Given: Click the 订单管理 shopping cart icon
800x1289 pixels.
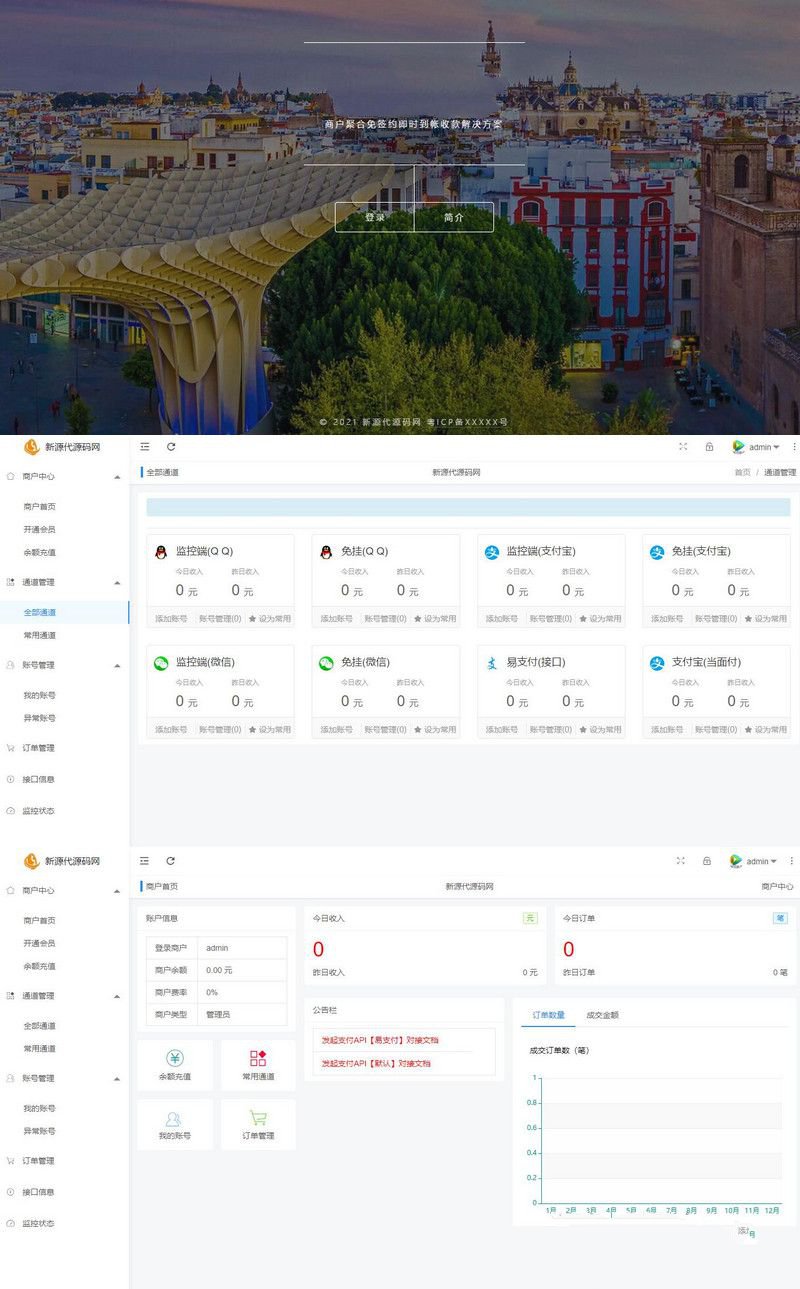Looking at the screenshot, I should tap(258, 1117).
